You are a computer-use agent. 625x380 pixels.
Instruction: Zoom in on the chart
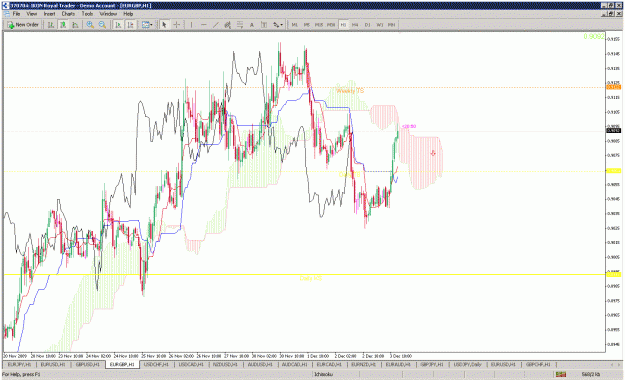(90, 25)
